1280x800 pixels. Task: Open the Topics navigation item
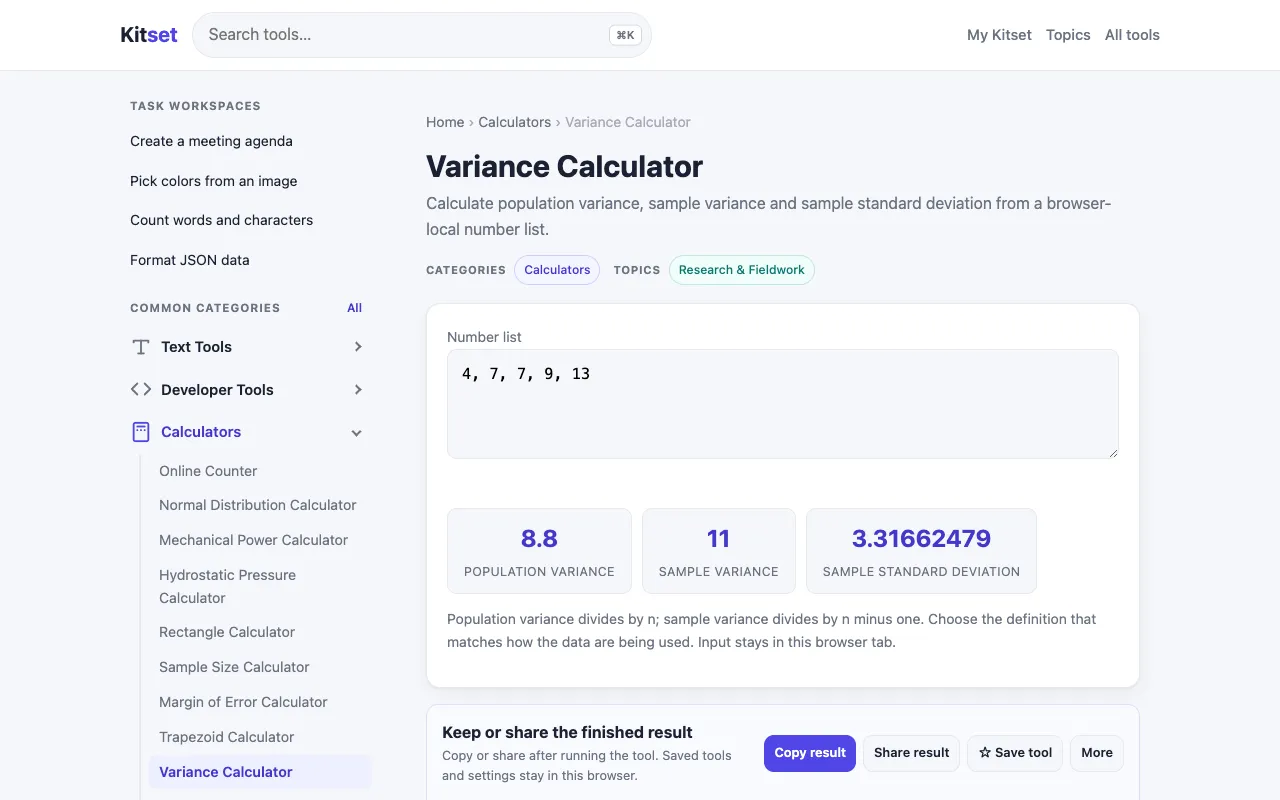pyautogui.click(x=1068, y=35)
